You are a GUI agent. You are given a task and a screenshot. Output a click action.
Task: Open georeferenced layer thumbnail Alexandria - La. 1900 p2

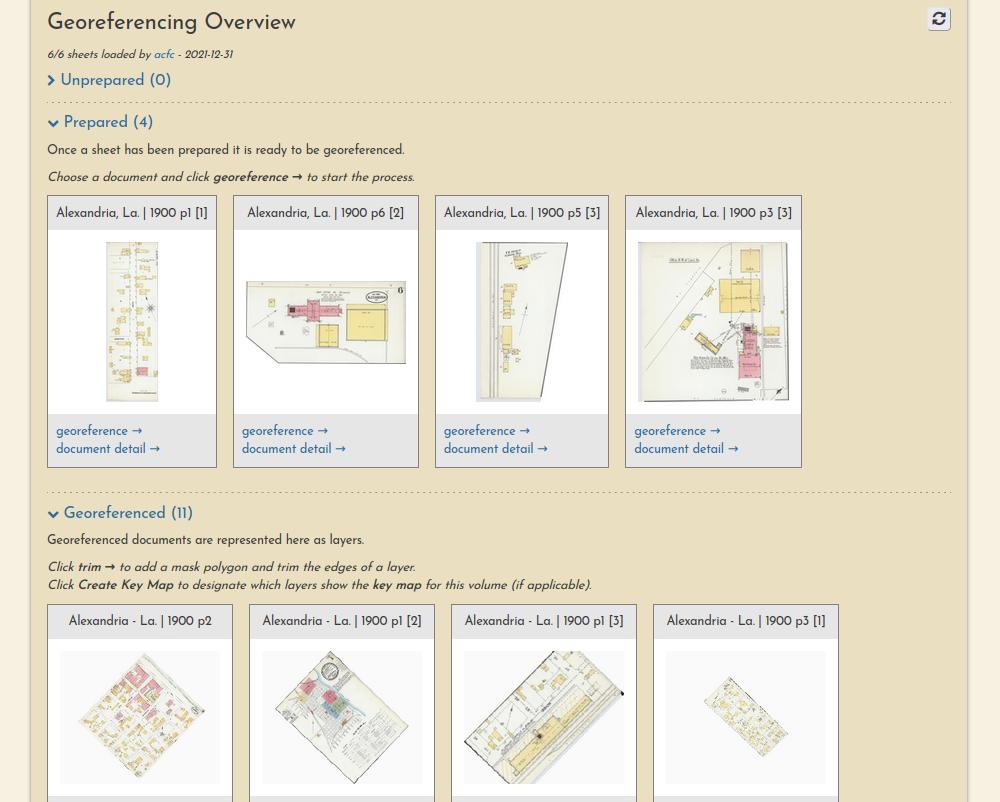140,716
